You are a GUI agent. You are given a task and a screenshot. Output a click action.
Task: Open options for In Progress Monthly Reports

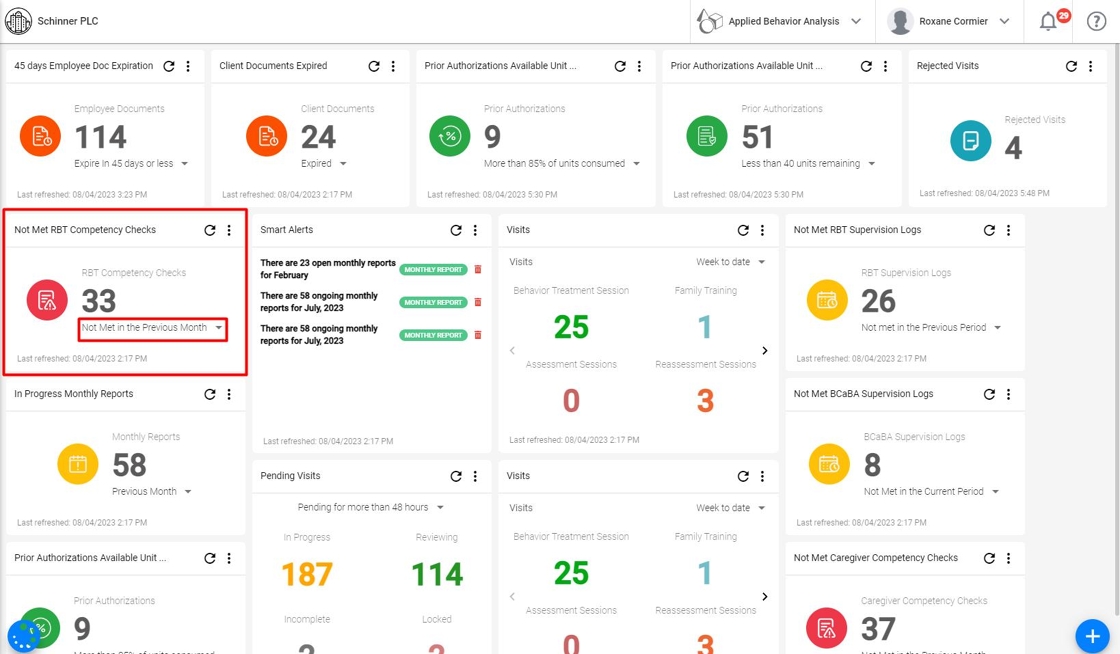click(x=229, y=395)
